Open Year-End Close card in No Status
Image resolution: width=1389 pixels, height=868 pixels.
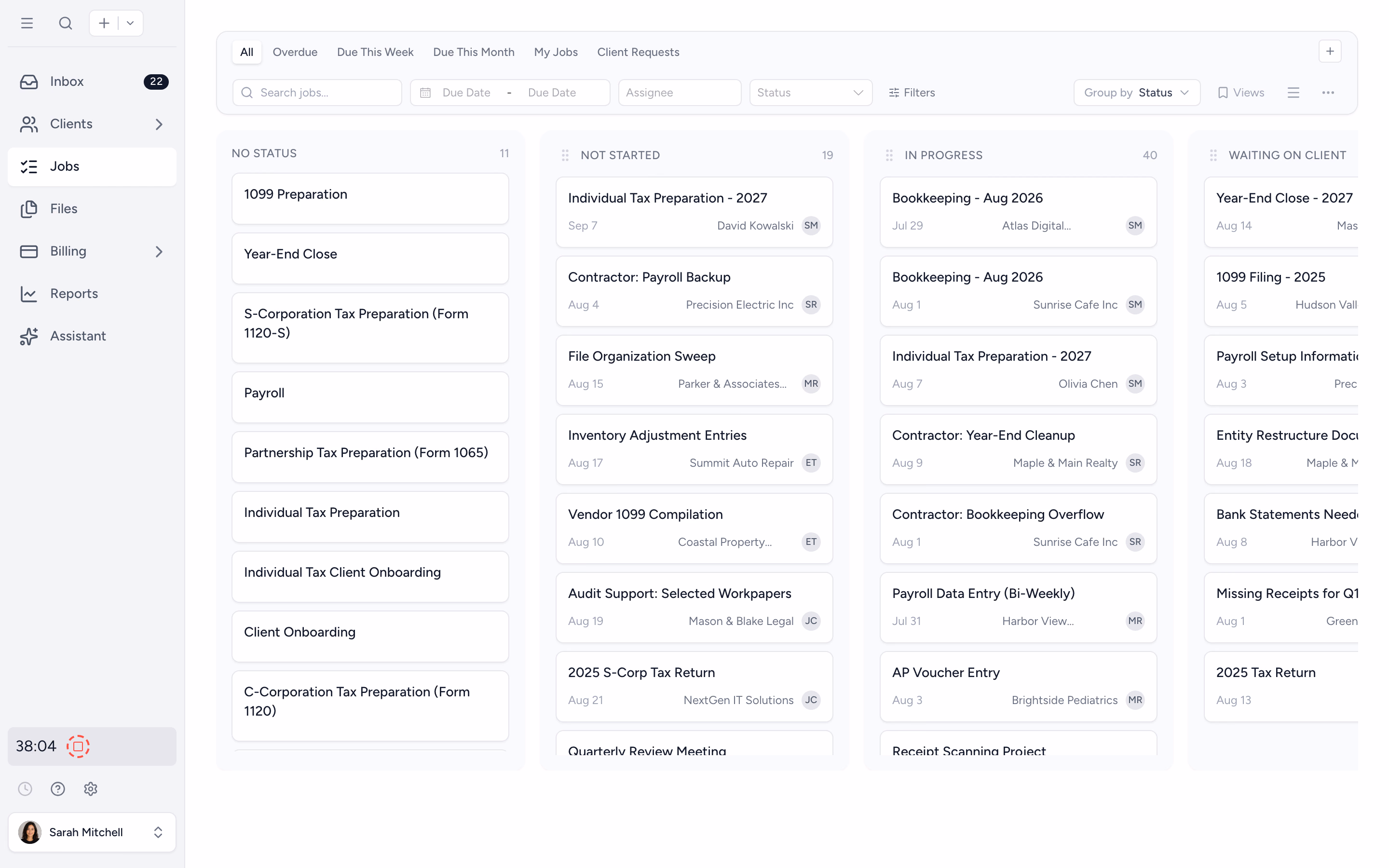pos(370,258)
